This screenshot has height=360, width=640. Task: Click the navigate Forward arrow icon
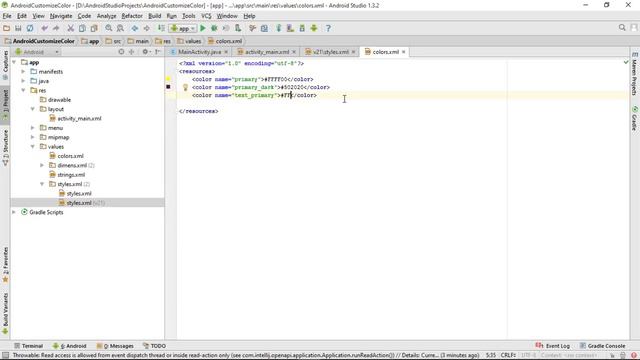[147, 28]
